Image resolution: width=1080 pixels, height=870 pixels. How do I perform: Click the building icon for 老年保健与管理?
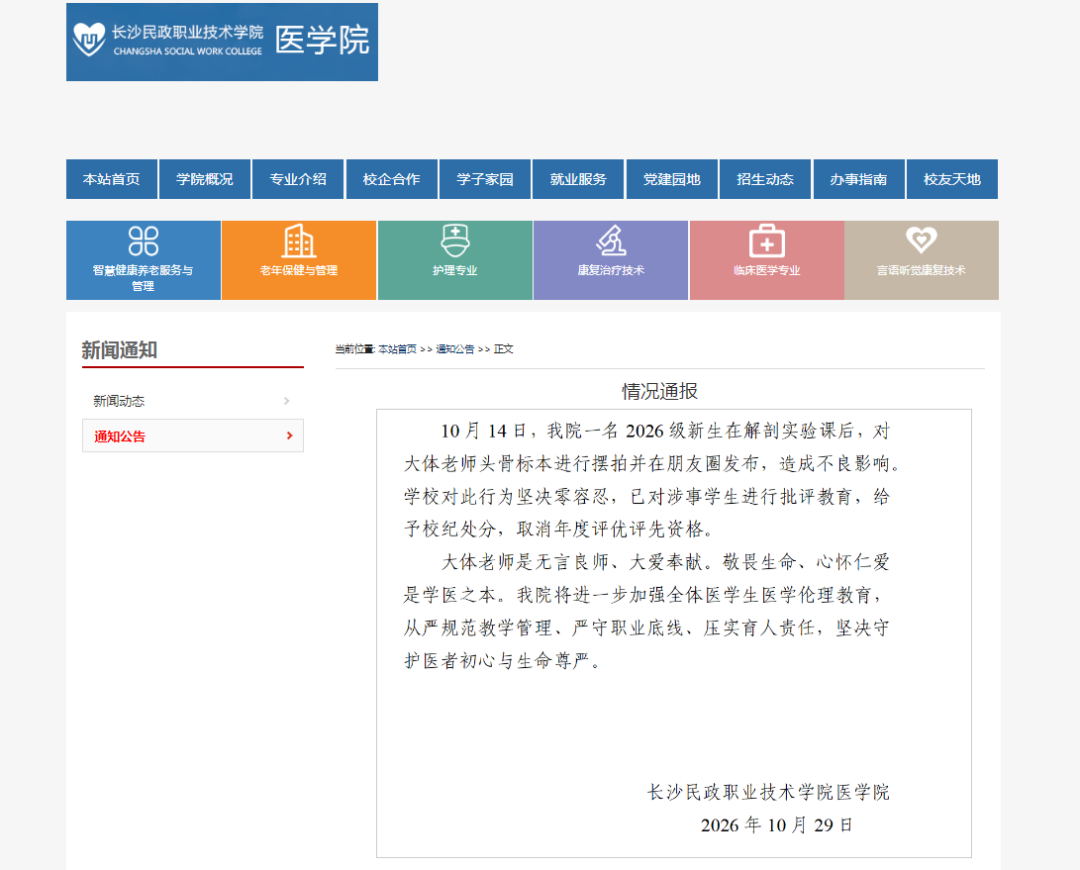click(x=299, y=241)
